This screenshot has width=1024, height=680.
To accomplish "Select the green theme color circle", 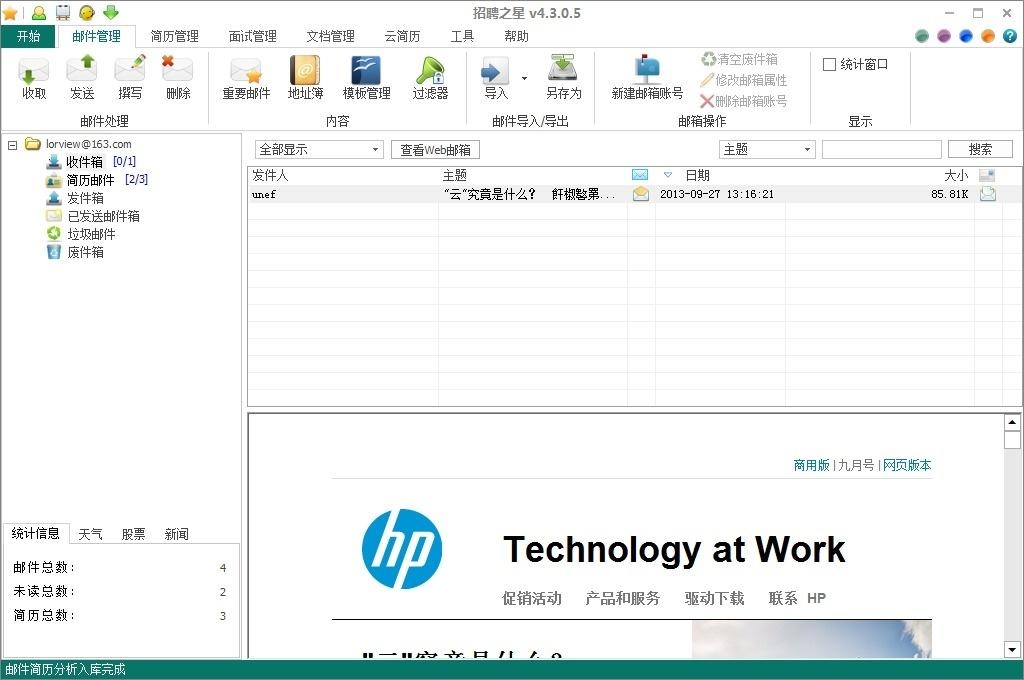I will (922, 36).
